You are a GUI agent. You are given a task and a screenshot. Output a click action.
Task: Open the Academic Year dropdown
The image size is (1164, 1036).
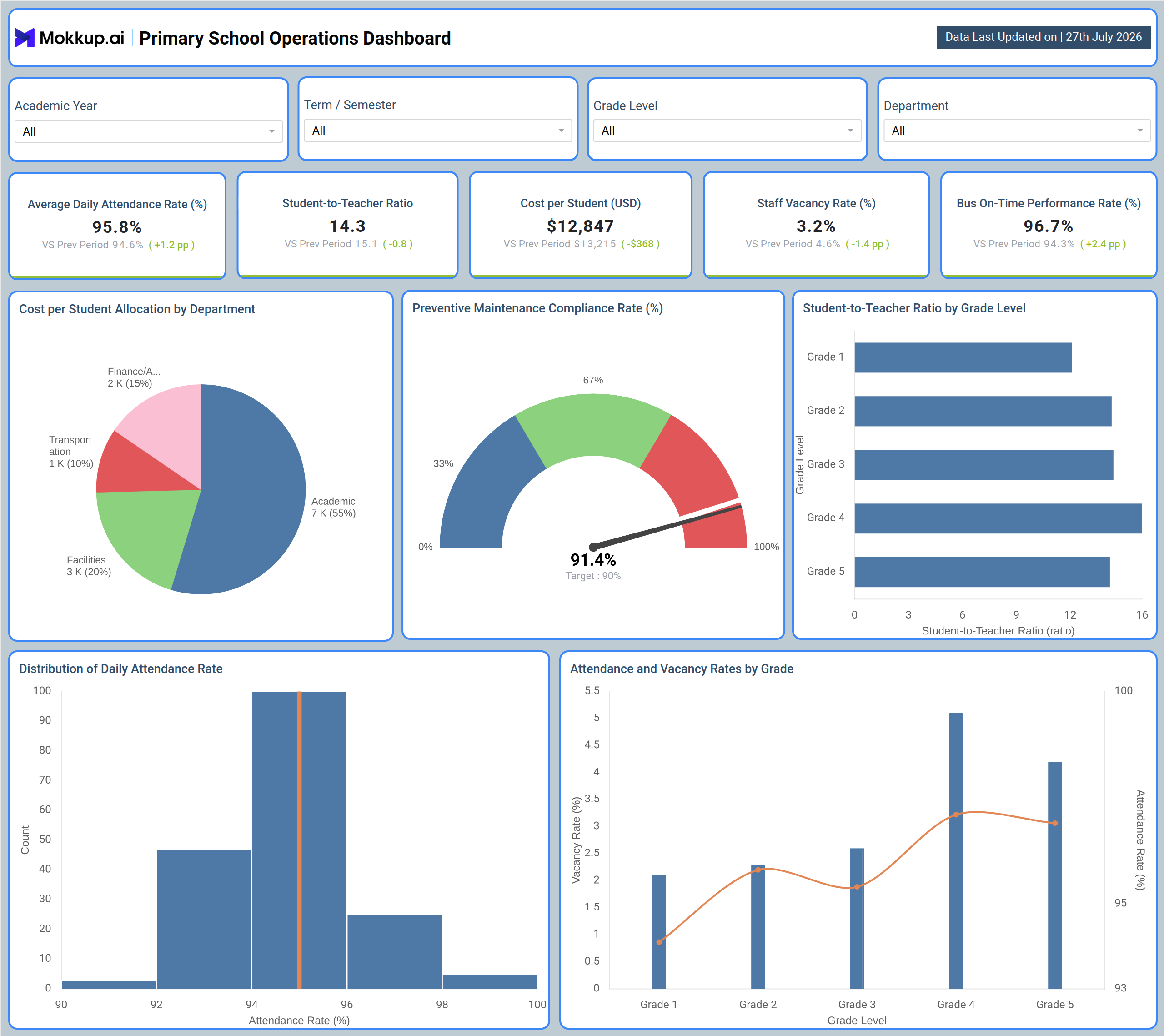point(149,131)
